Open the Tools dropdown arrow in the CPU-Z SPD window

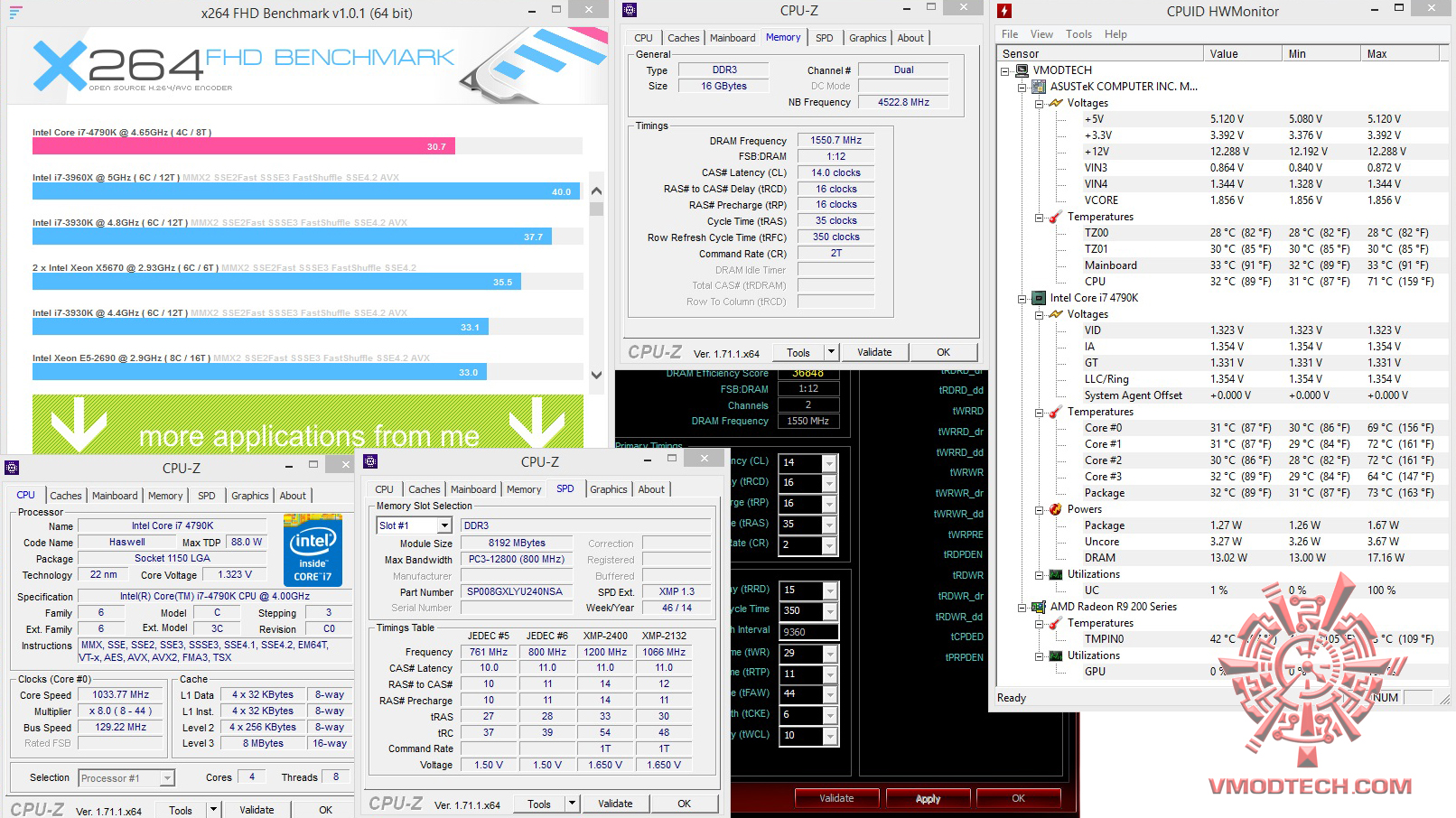coord(572,804)
